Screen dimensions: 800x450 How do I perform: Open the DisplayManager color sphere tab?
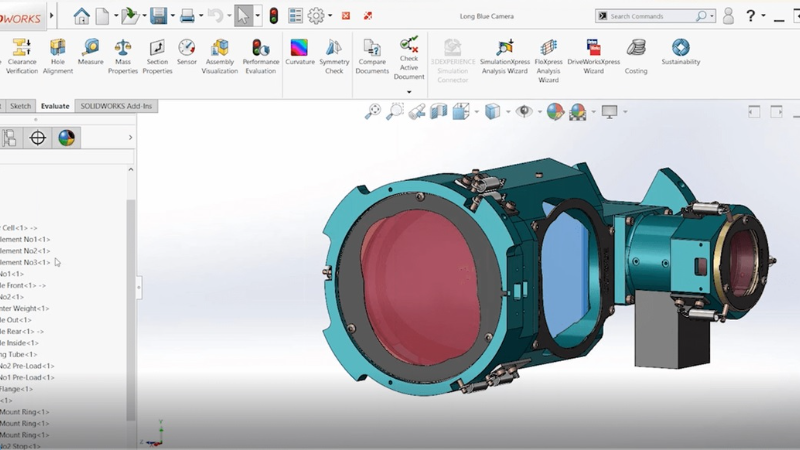point(66,137)
